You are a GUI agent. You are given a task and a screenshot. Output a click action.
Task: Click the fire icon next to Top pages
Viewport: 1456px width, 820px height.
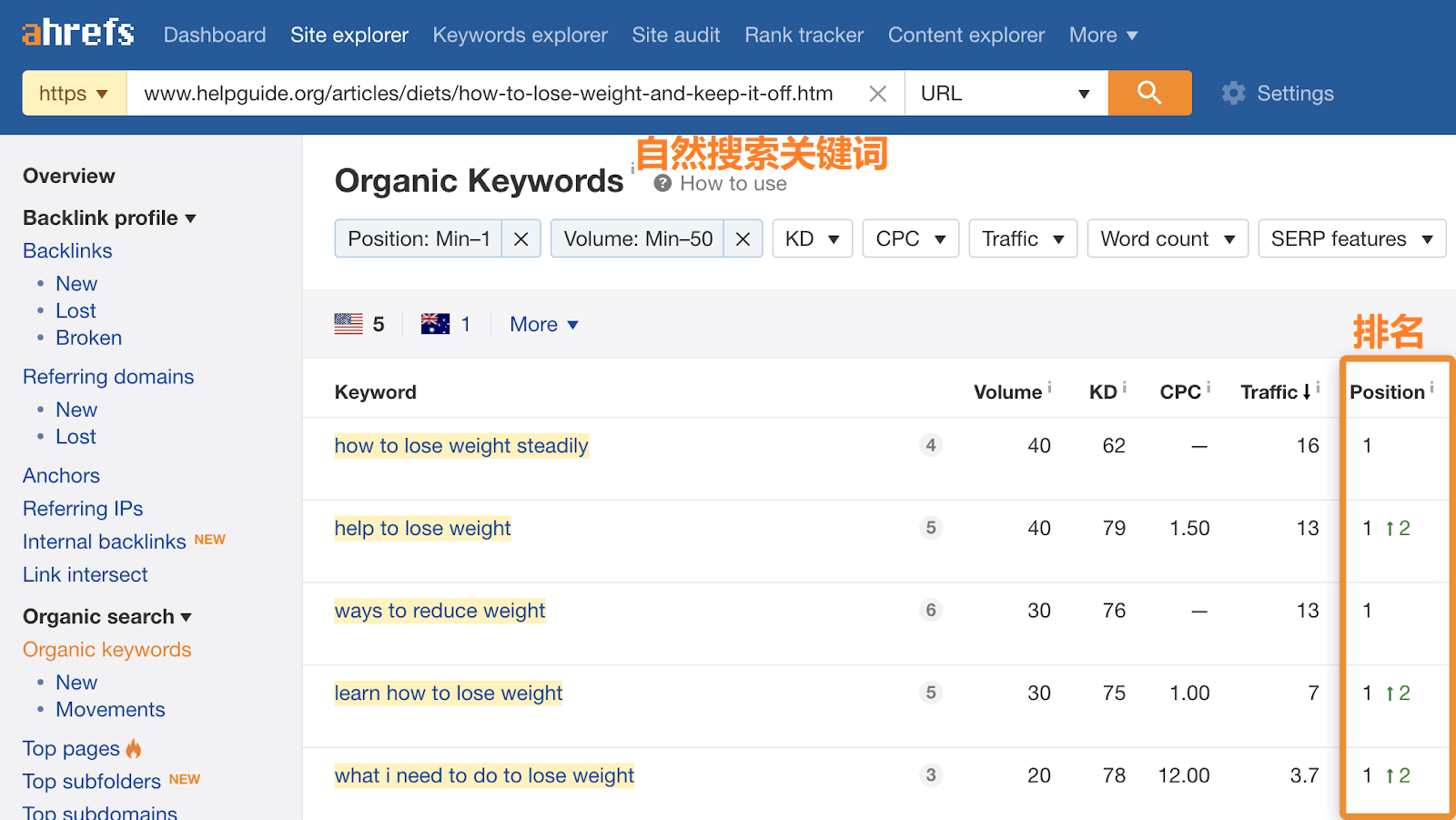pos(133,748)
